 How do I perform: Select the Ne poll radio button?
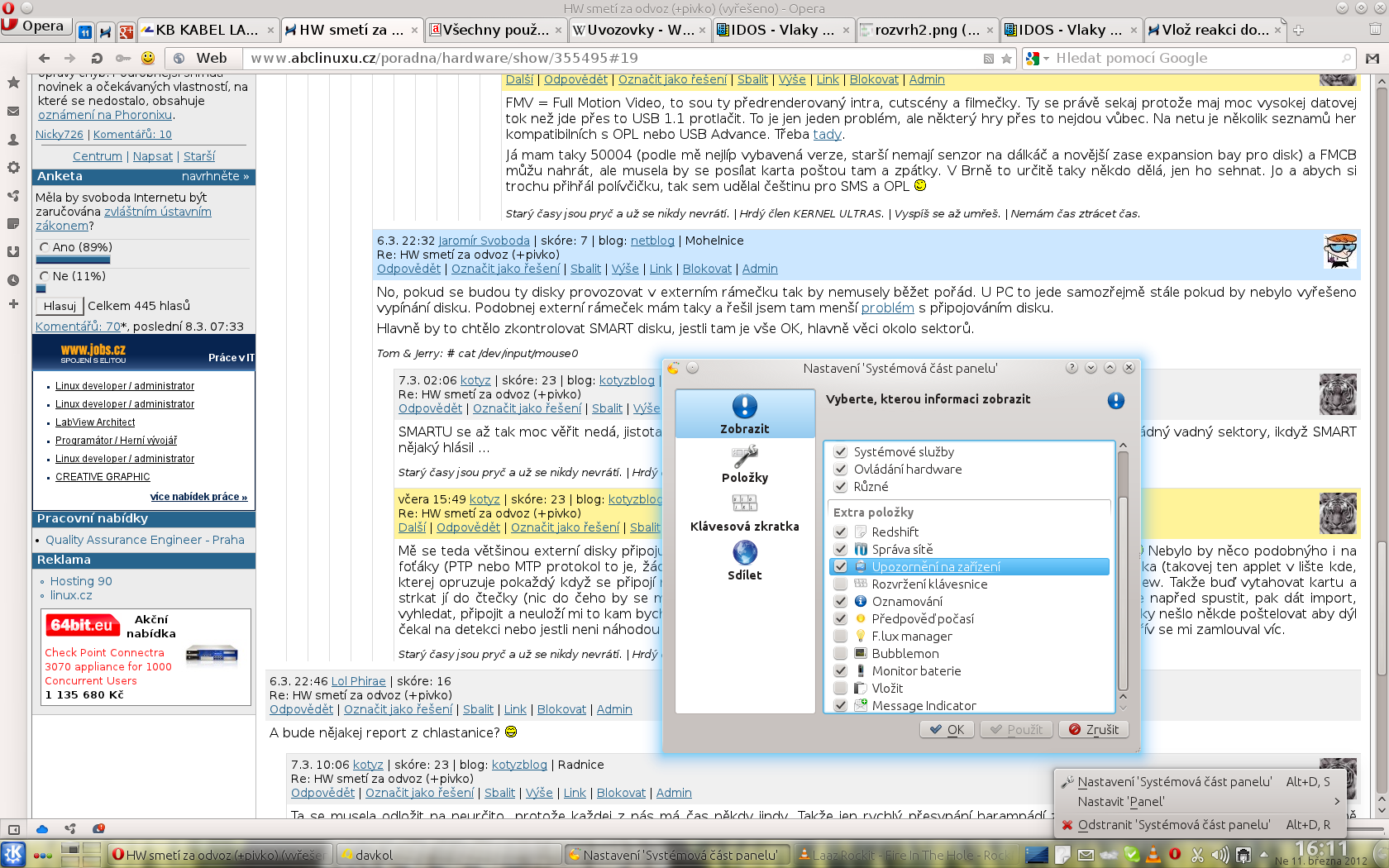(x=44, y=276)
